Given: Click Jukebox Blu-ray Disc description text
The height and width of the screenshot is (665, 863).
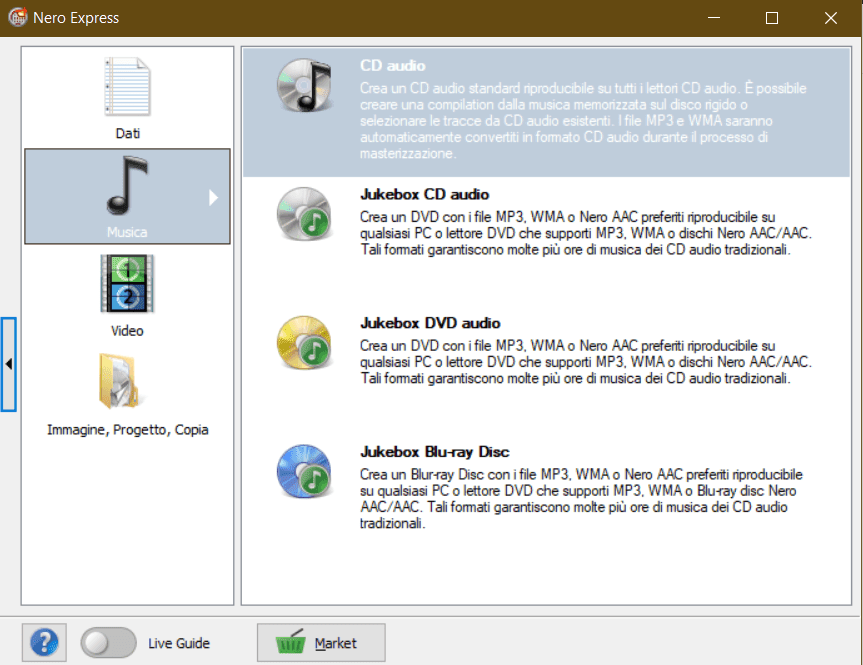Looking at the screenshot, I should (581, 499).
